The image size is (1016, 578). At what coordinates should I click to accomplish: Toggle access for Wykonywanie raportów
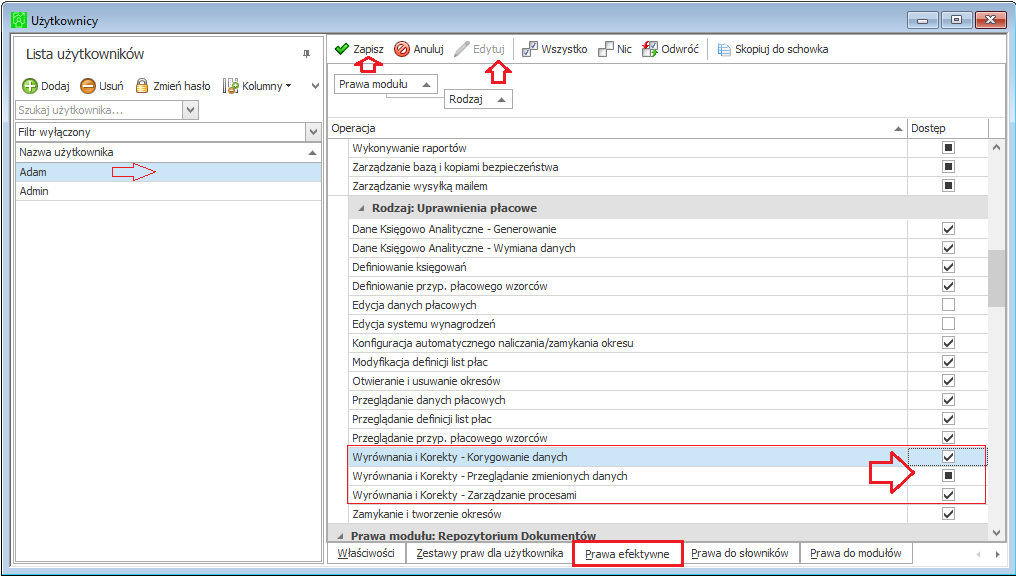tap(948, 148)
